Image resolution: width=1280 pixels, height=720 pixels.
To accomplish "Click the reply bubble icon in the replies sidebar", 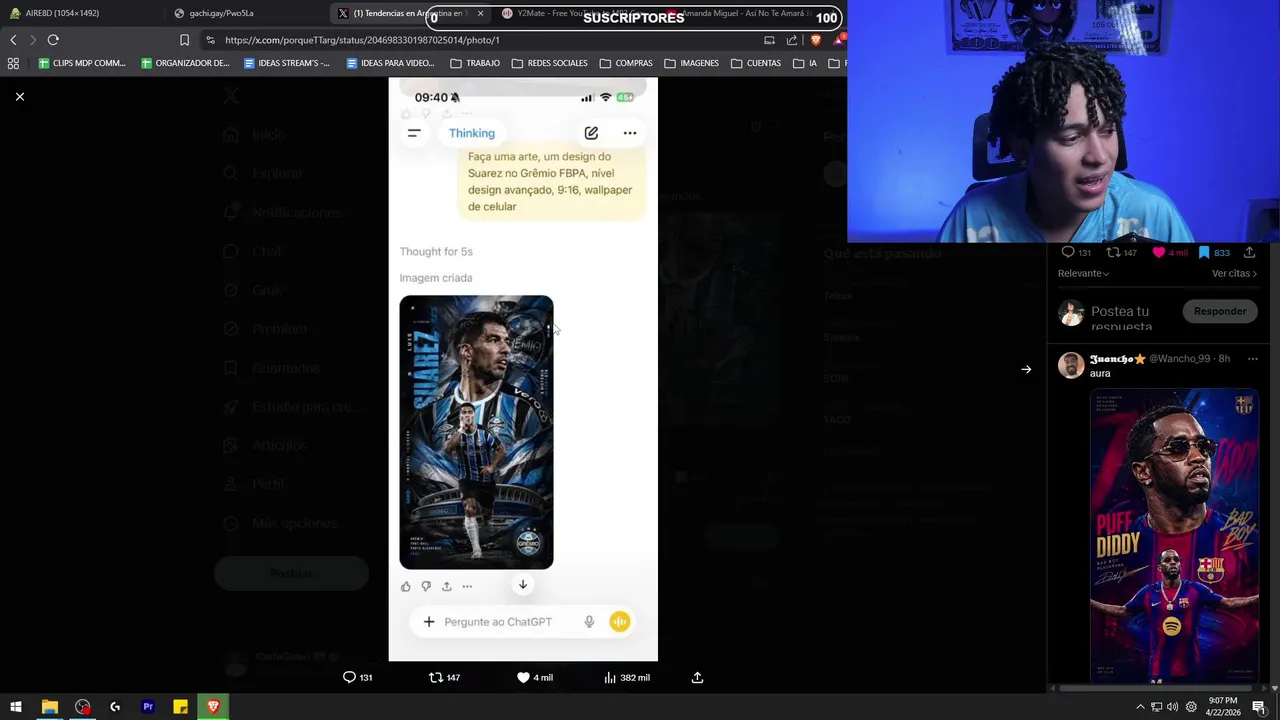I will click(x=1068, y=252).
